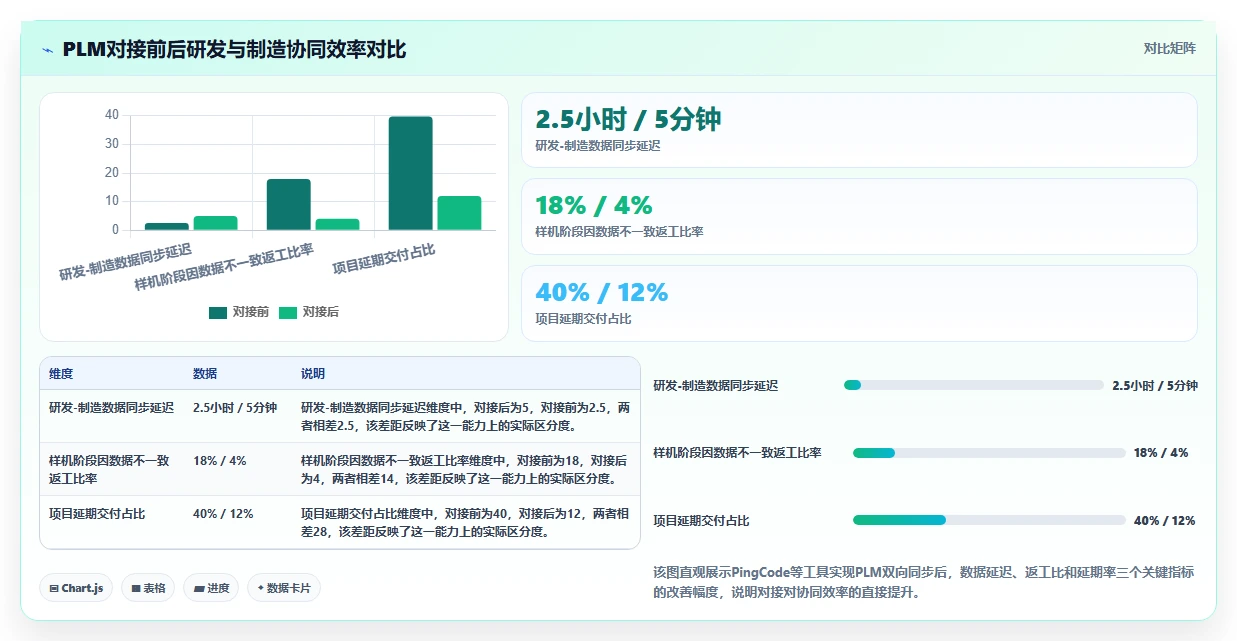The image size is (1237, 641).
Task: Click the Chart.js tag chip
Action: click(76, 588)
